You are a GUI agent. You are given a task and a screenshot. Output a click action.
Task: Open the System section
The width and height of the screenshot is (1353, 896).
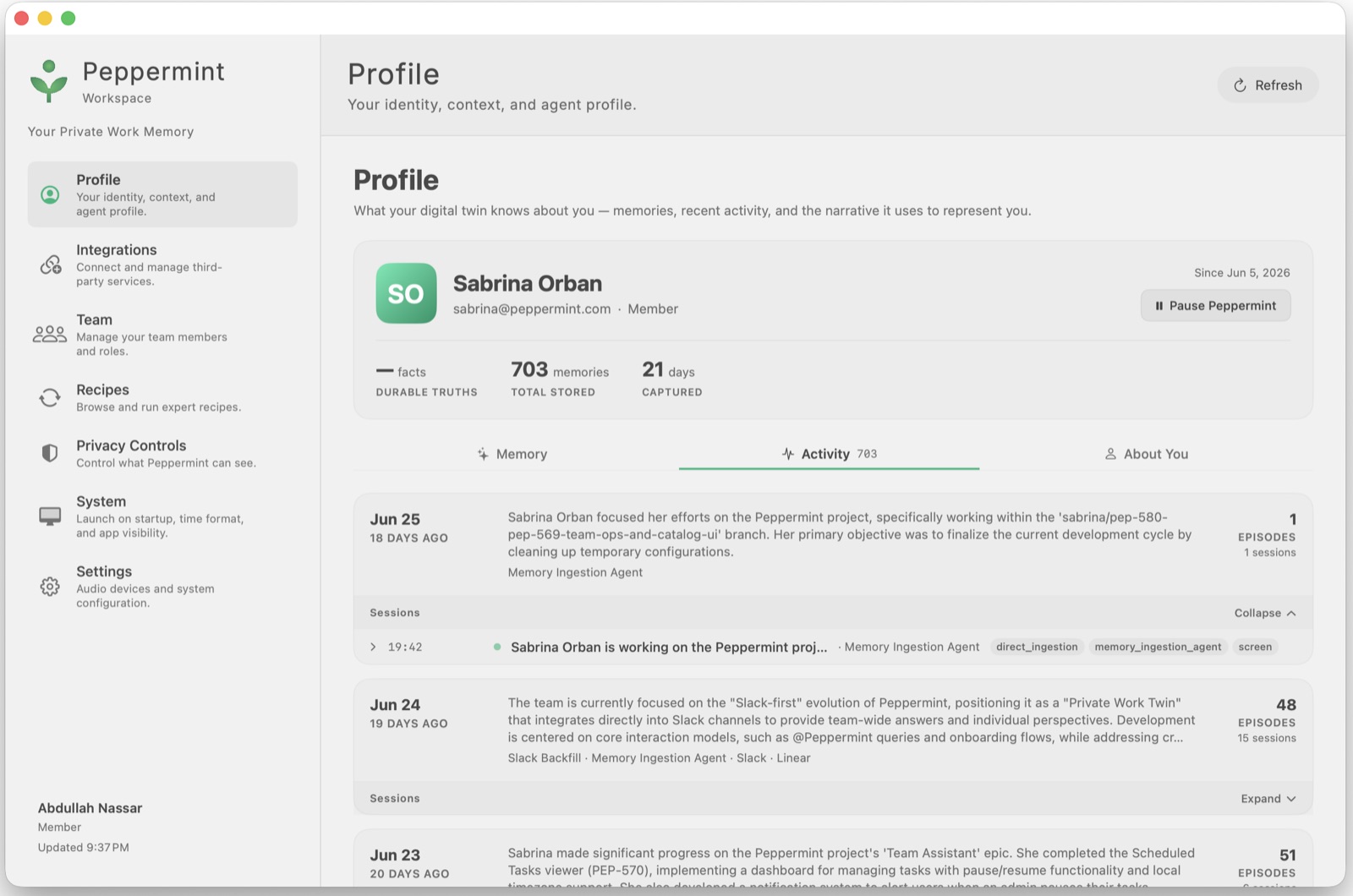(162, 516)
